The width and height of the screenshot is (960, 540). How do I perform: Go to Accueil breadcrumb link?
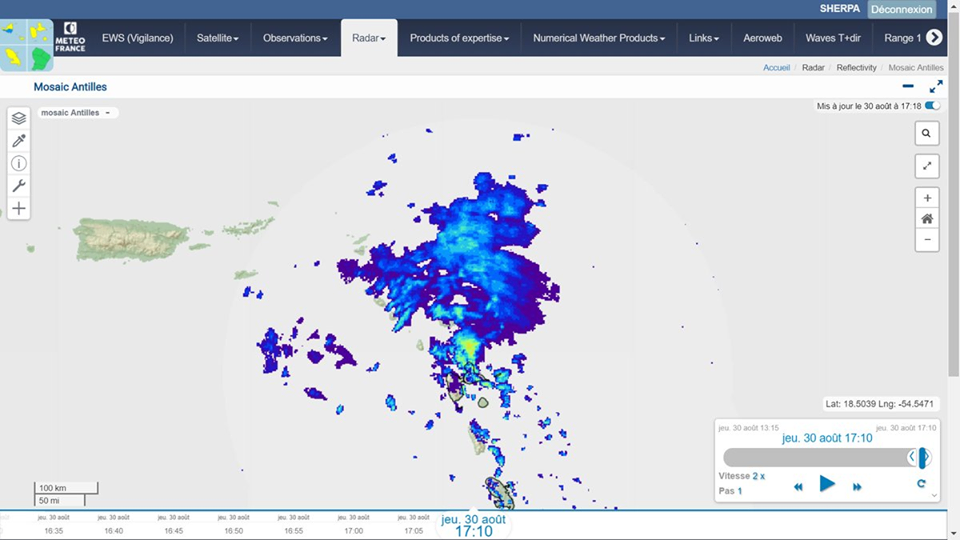[776, 67]
